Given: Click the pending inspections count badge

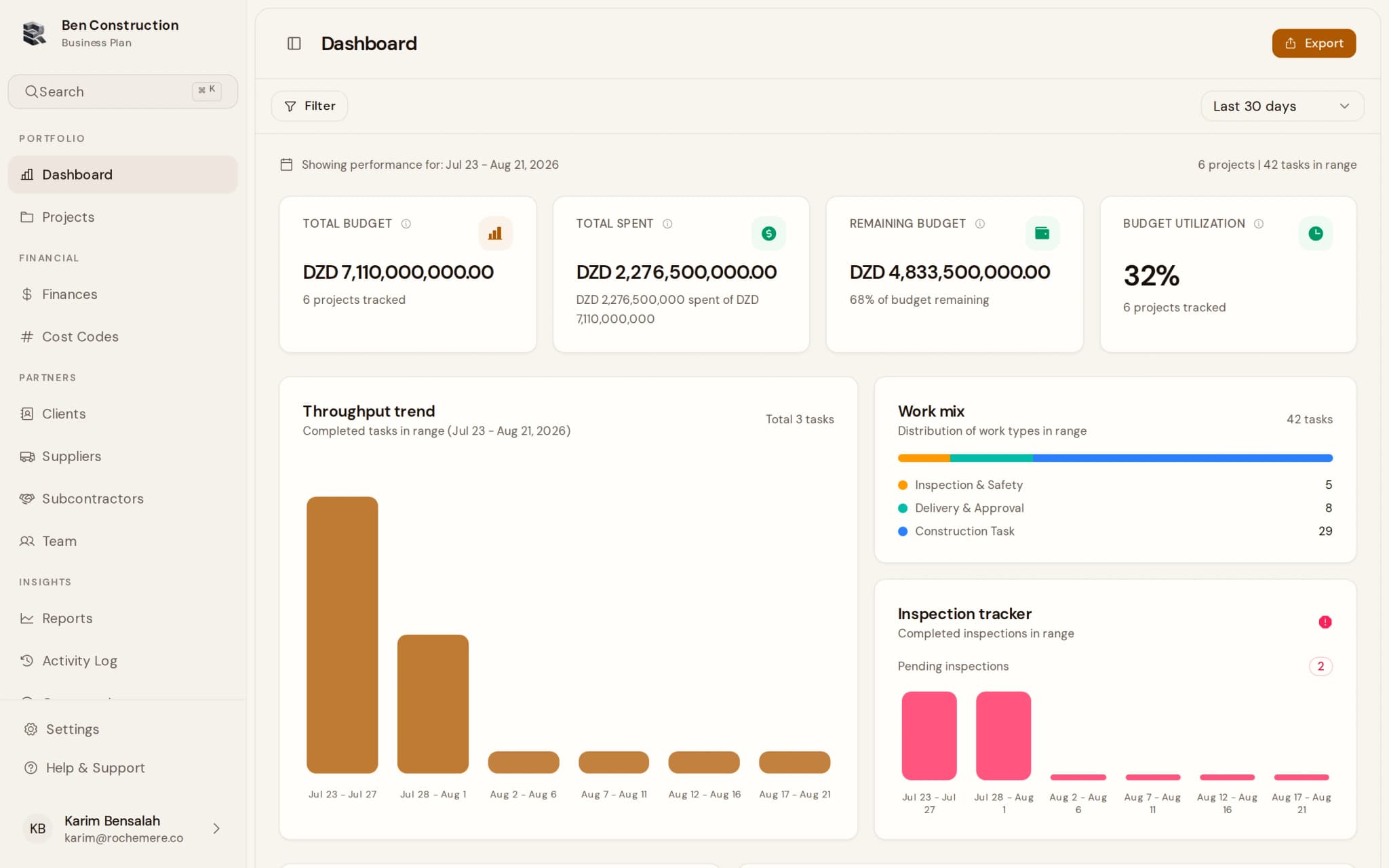Looking at the screenshot, I should [x=1320, y=667].
